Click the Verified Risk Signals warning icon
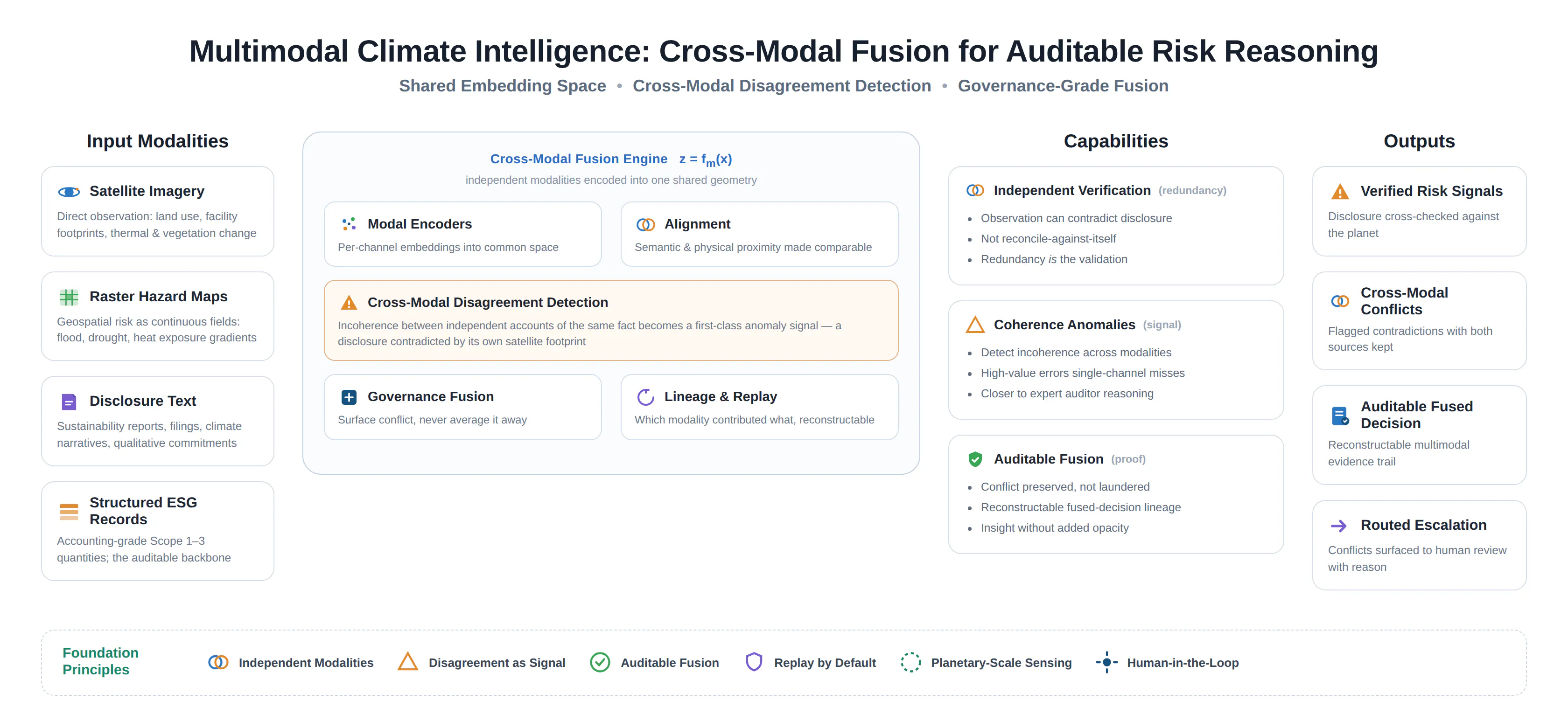Screen dimensions: 1568x714 pos(1340,192)
